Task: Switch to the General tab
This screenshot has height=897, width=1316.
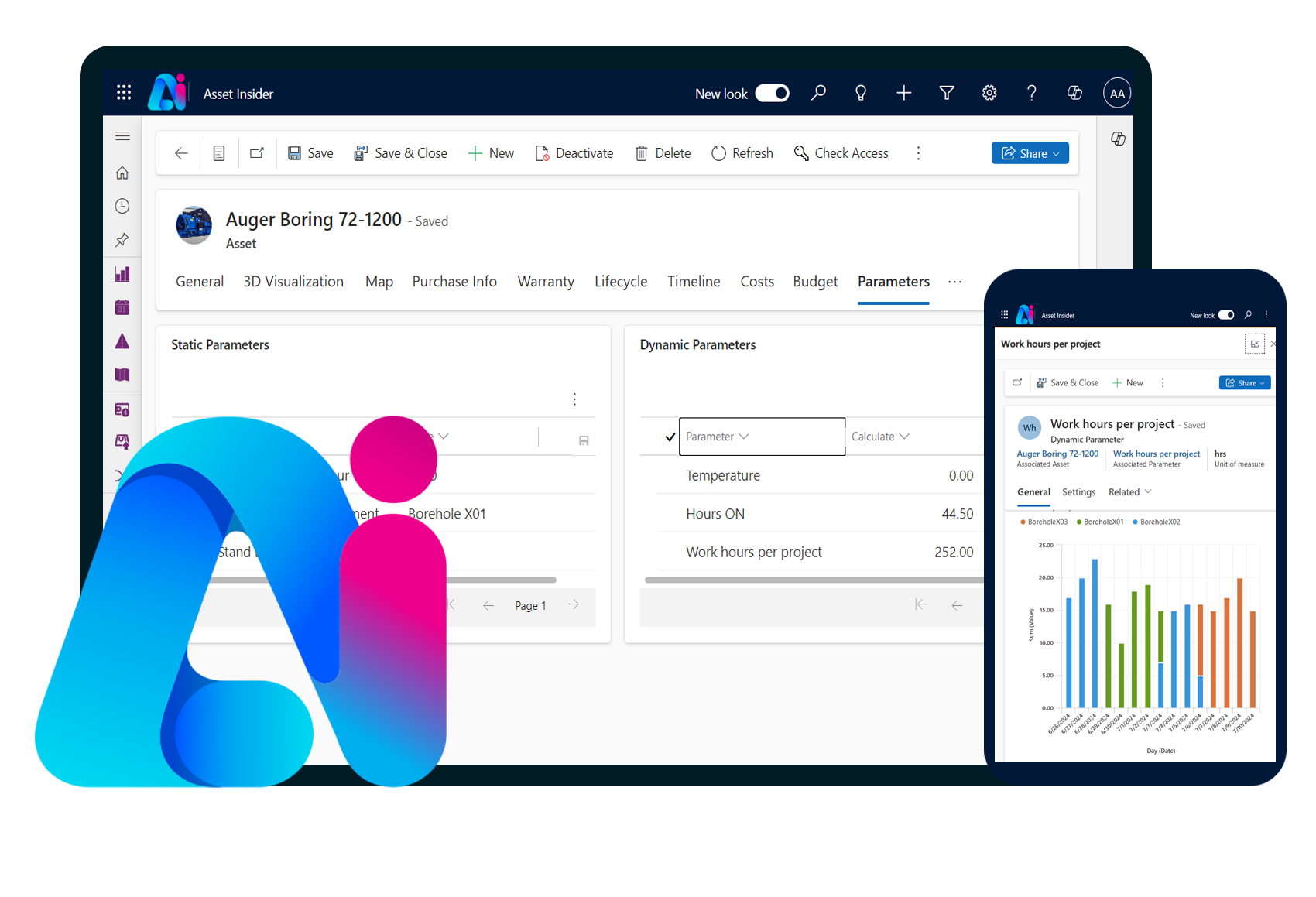Action: point(200,282)
